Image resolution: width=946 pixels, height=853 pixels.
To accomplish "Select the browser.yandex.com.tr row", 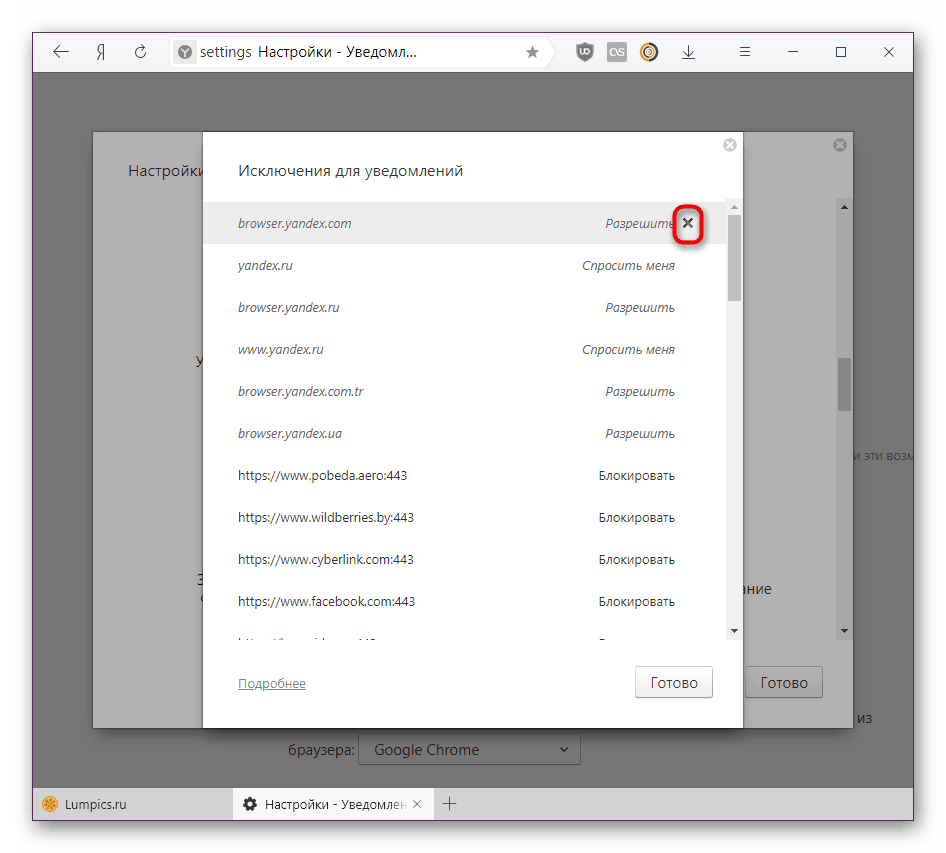I will [x=465, y=392].
